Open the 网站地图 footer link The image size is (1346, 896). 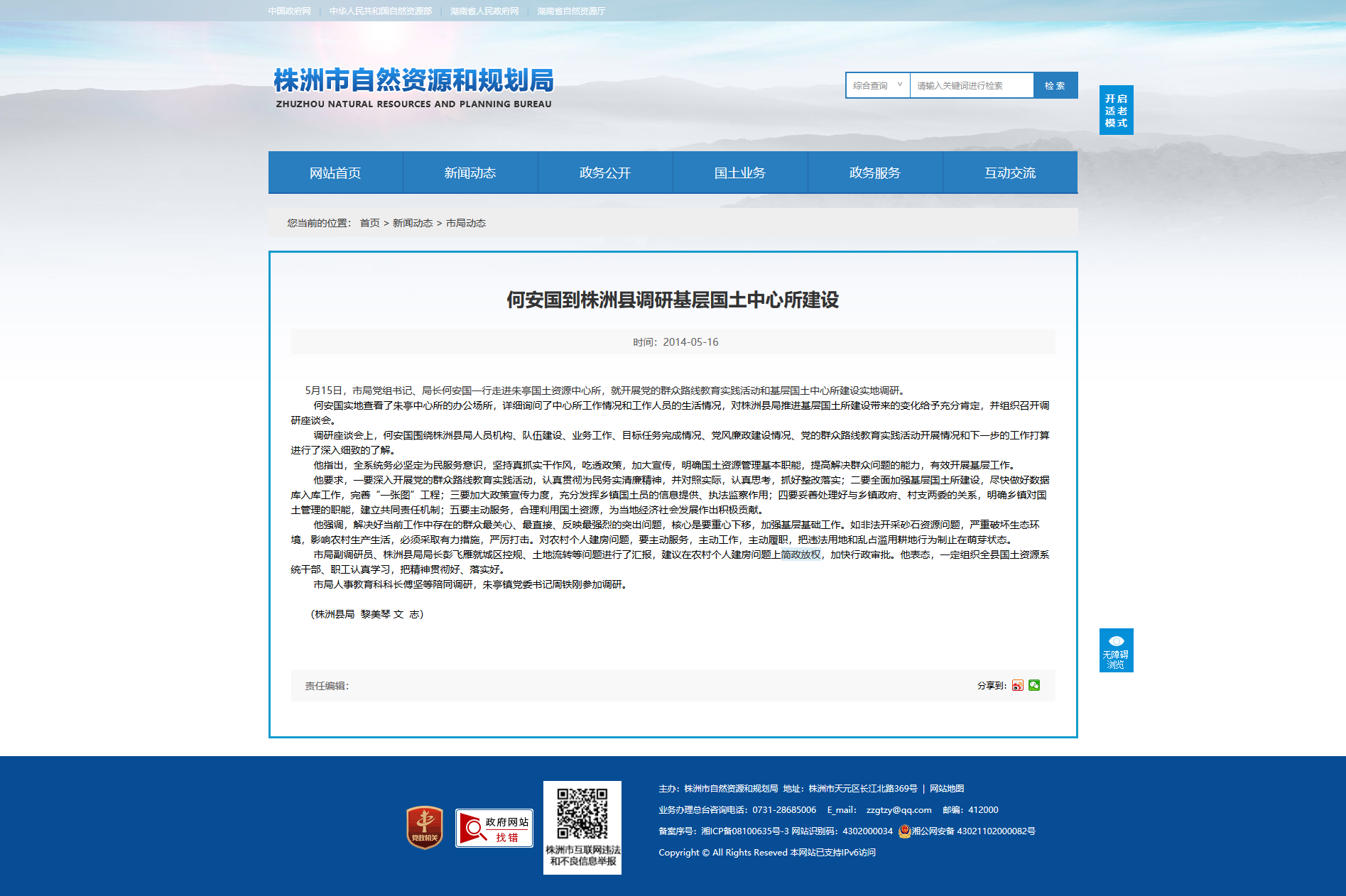[x=947, y=788]
